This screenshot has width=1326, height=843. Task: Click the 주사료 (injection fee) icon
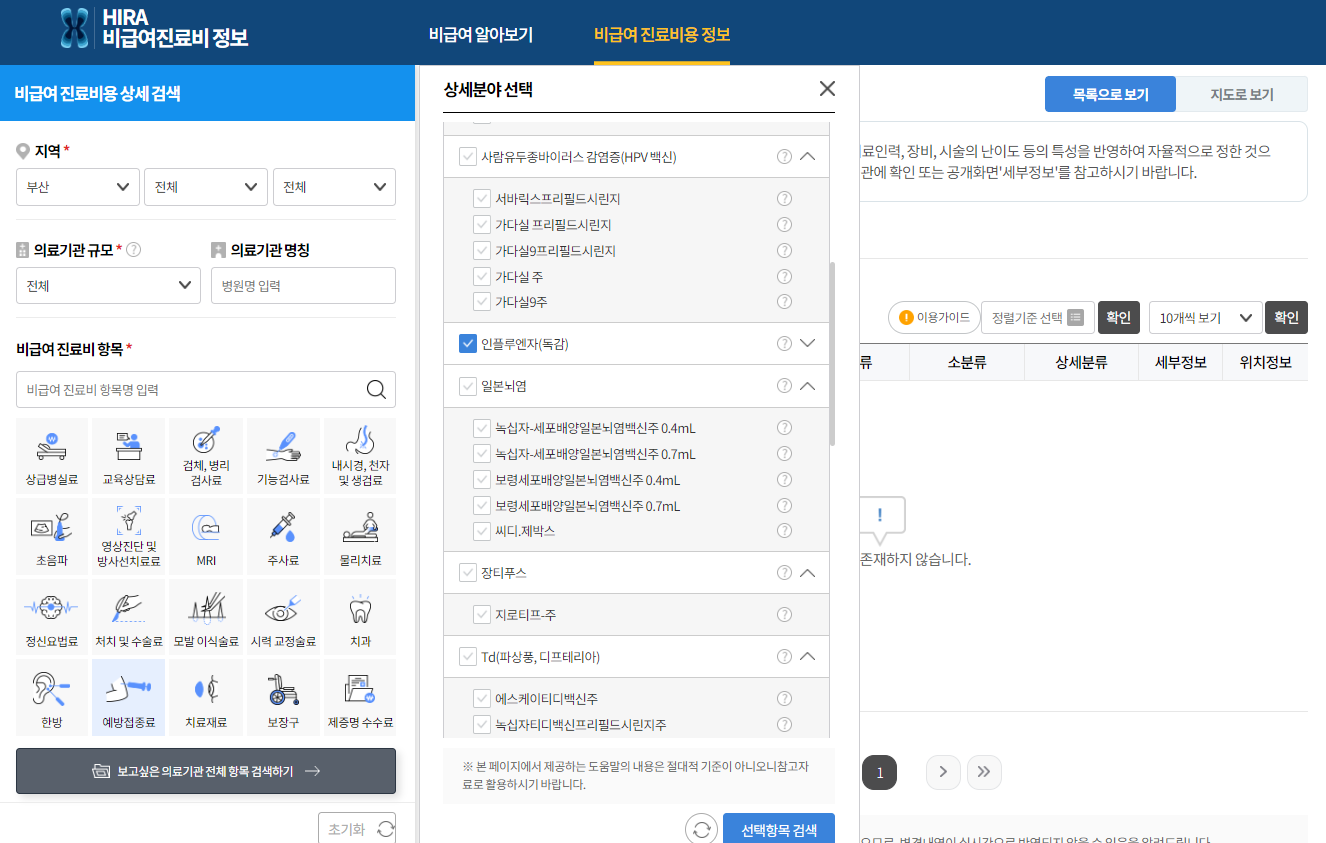[283, 536]
